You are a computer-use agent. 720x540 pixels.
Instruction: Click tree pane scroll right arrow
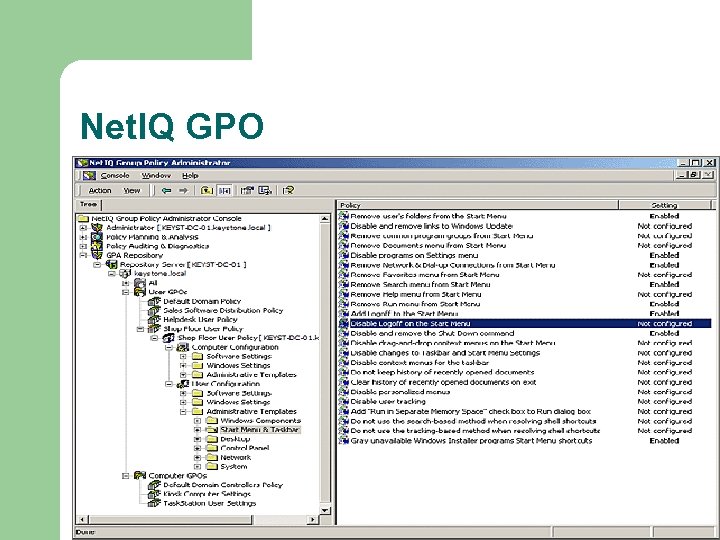(x=312, y=520)
